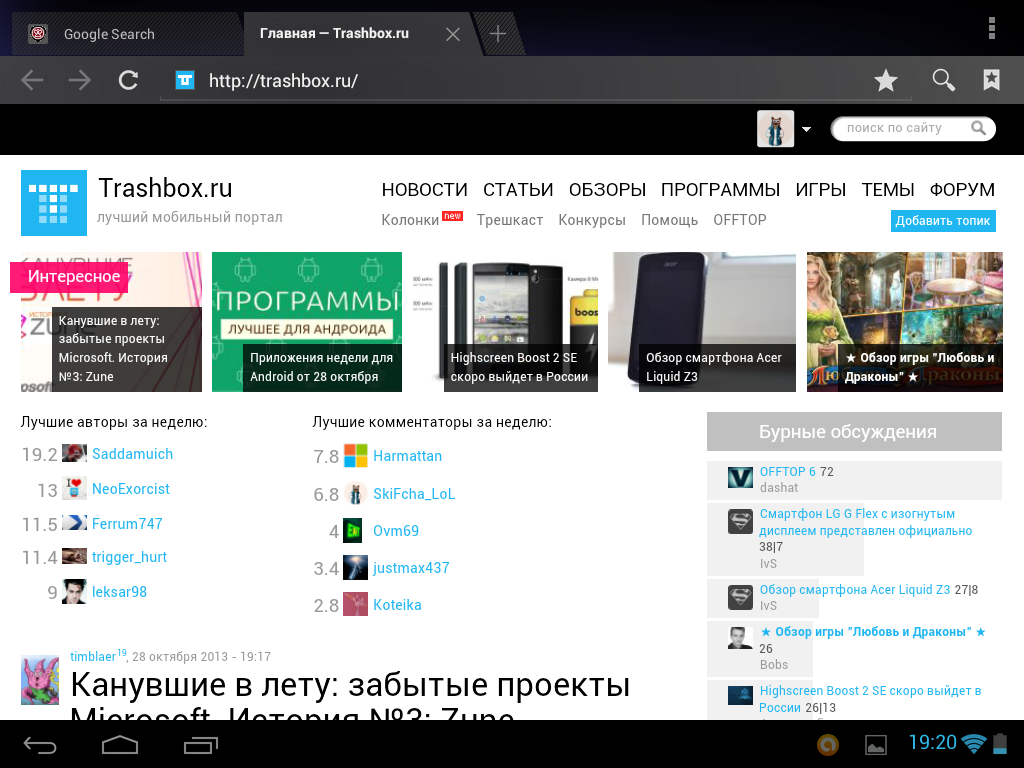Click the Trashbox.ru blue logo

tap(54, 202)
